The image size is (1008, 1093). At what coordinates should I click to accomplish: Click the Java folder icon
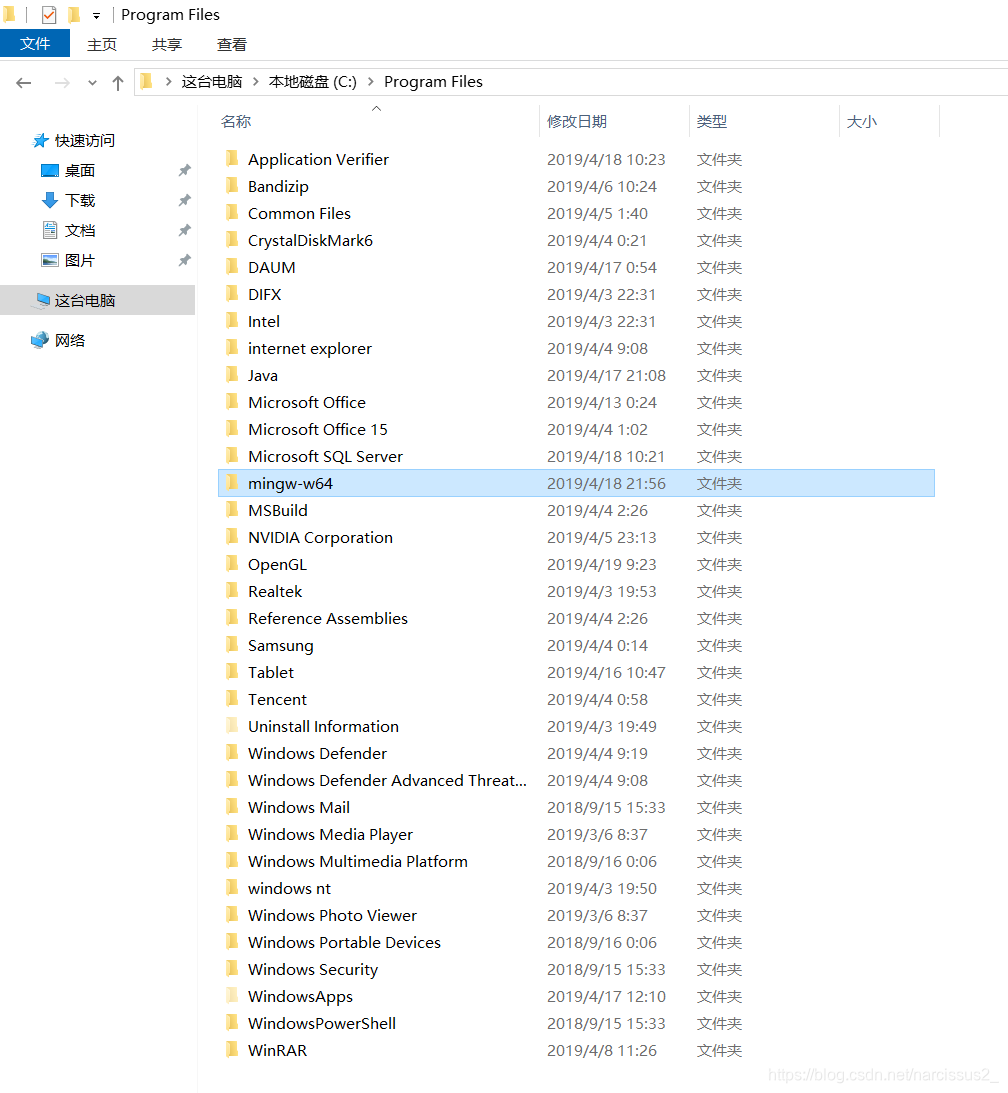(x=232, y=375)
